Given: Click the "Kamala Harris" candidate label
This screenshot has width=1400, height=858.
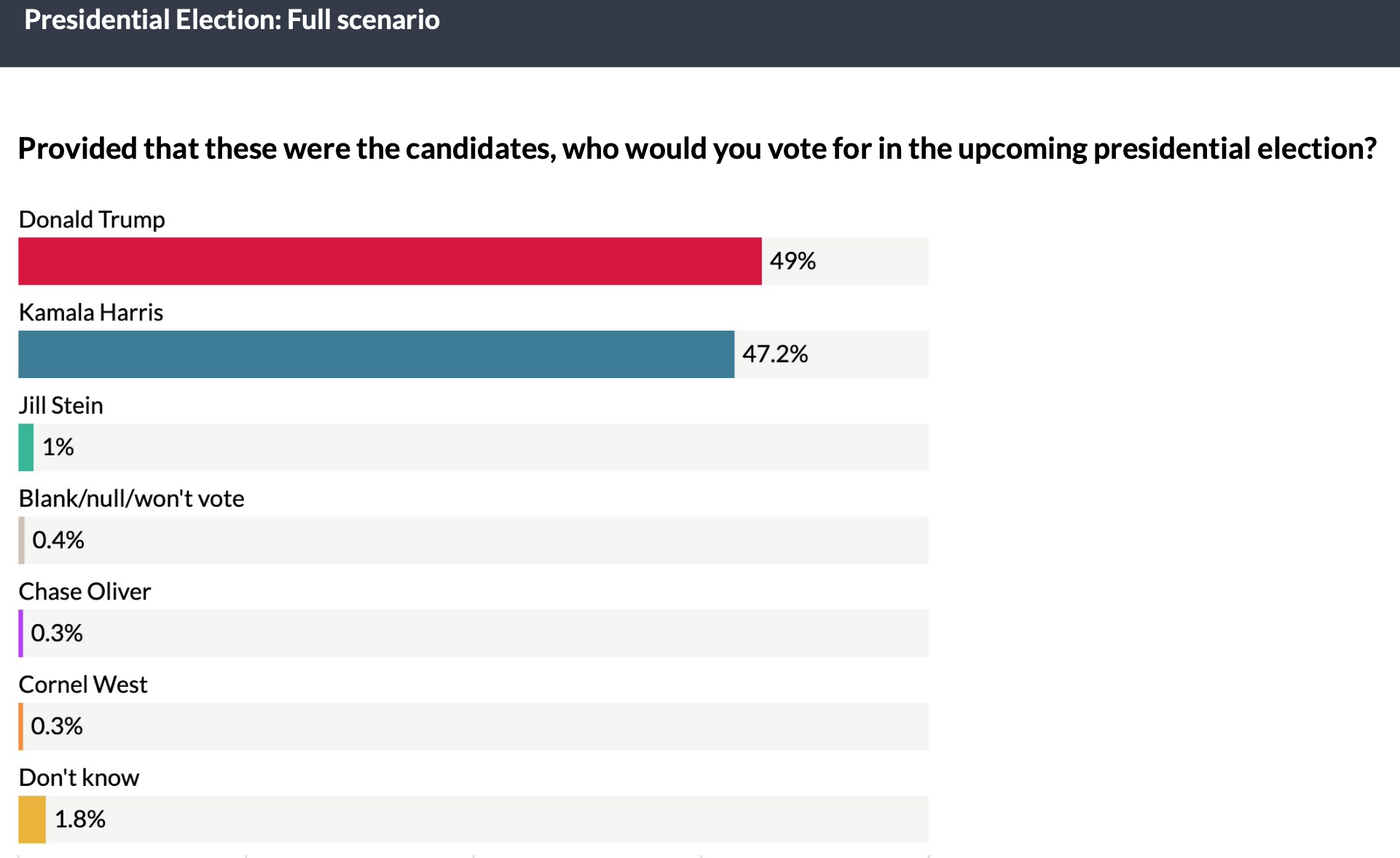Looking at the screenshot, I should [x=91, y=312].
